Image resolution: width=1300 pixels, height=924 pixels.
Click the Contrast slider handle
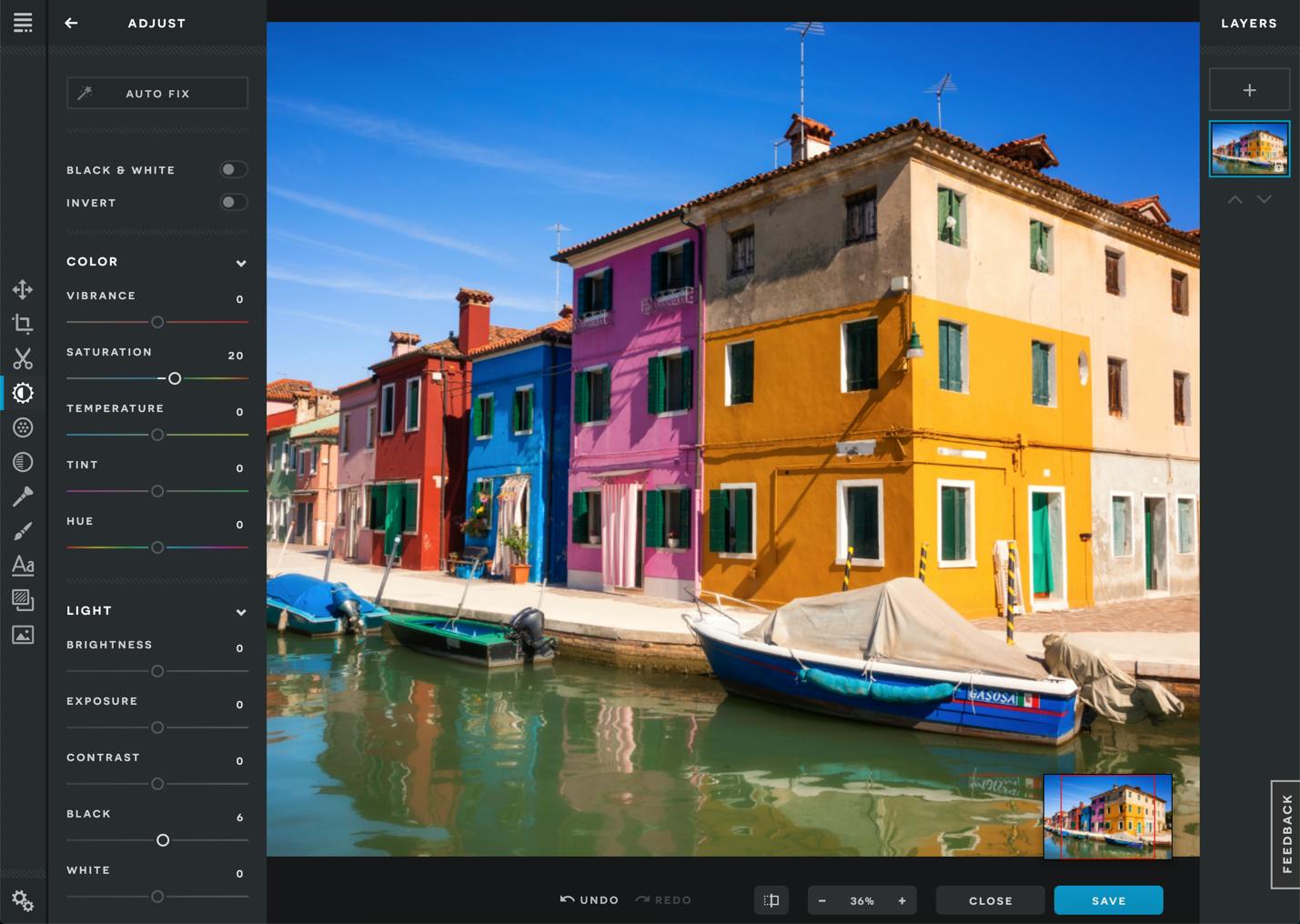click(157, 784)
